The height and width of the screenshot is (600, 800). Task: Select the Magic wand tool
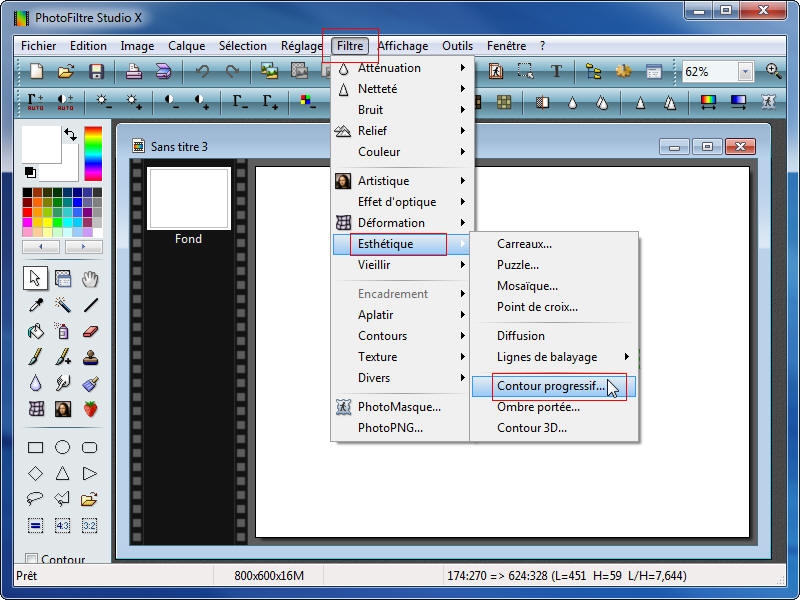[62, 305]
